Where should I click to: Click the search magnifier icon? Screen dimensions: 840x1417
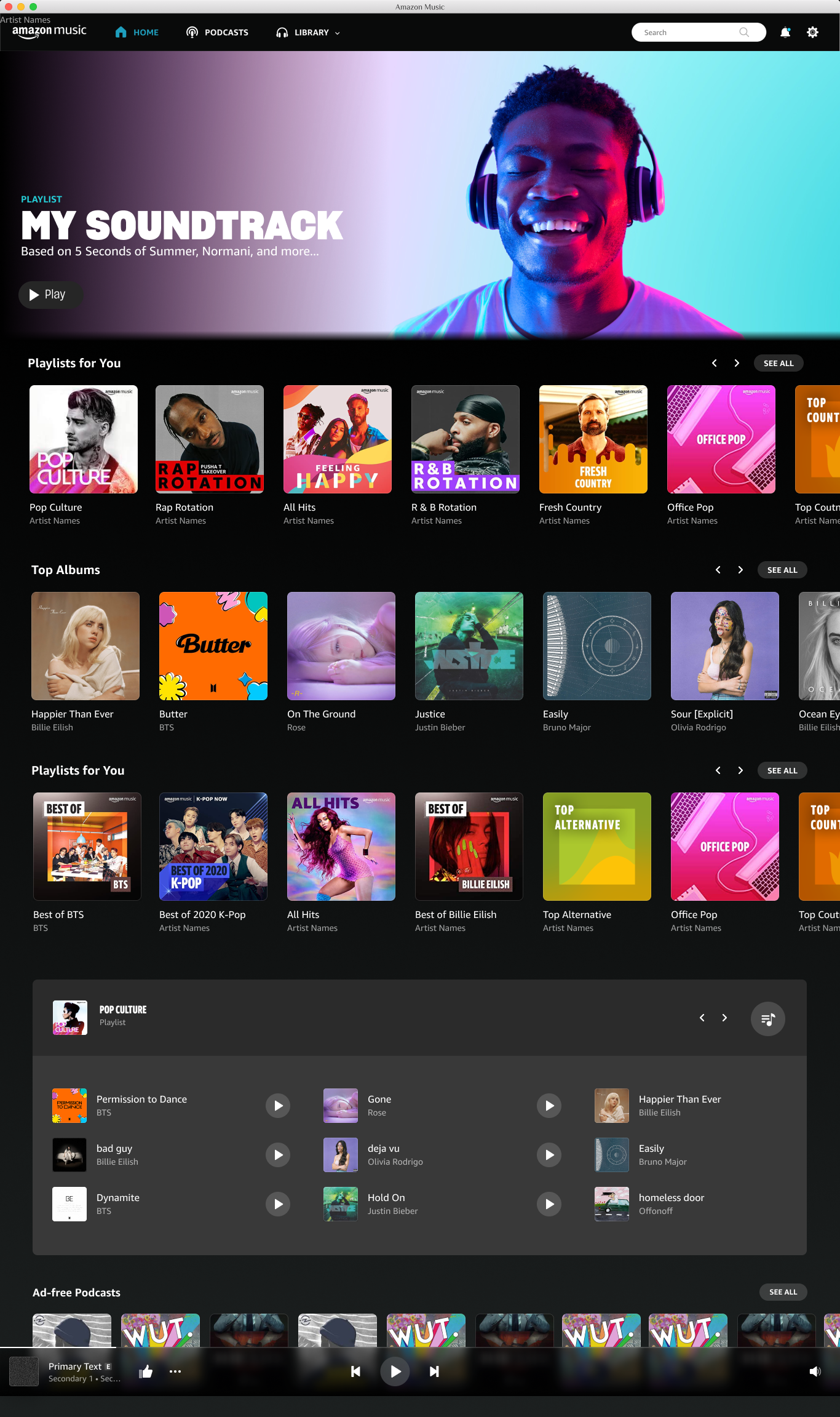(744, 33)
